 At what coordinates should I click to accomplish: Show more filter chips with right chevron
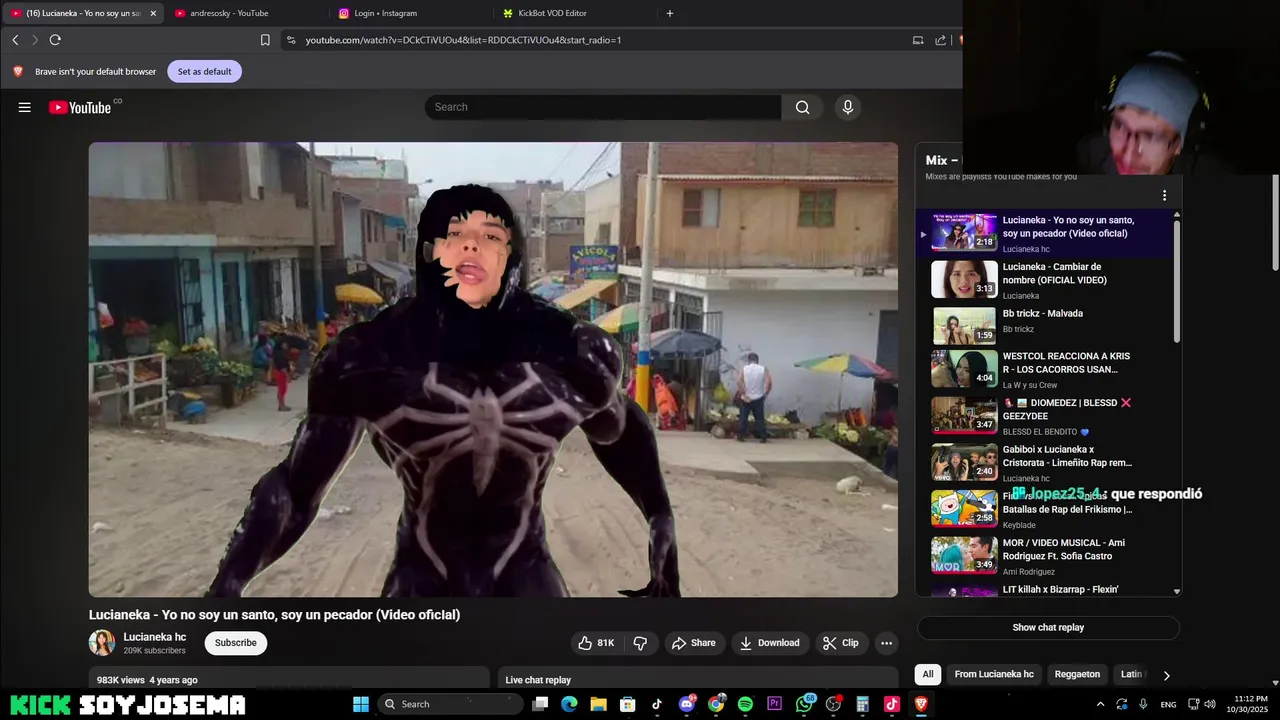point(1166,675)
